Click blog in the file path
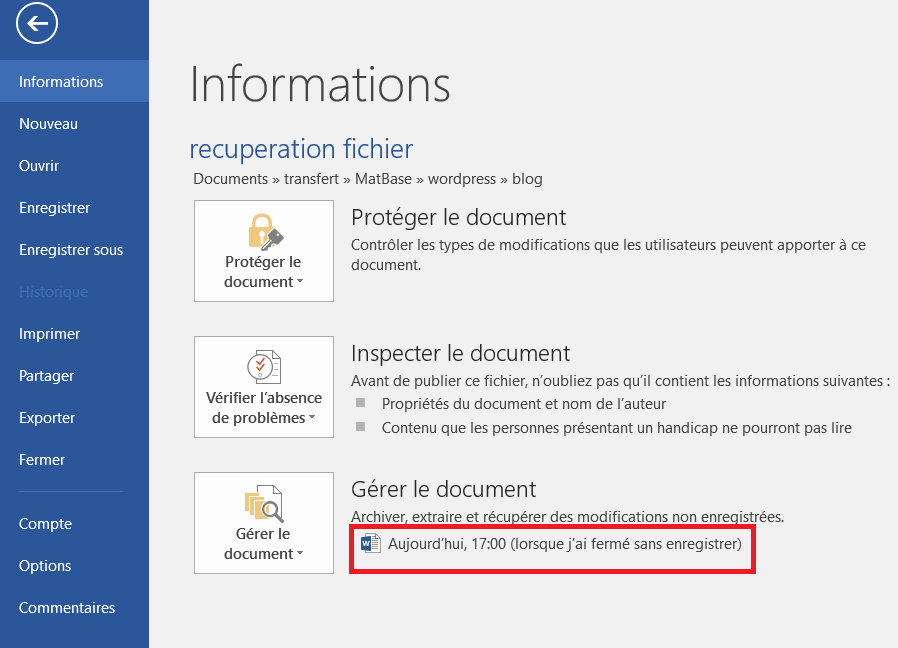Image resolution: width=898 pixels, height=648 pixels. (x=527, y=179)
